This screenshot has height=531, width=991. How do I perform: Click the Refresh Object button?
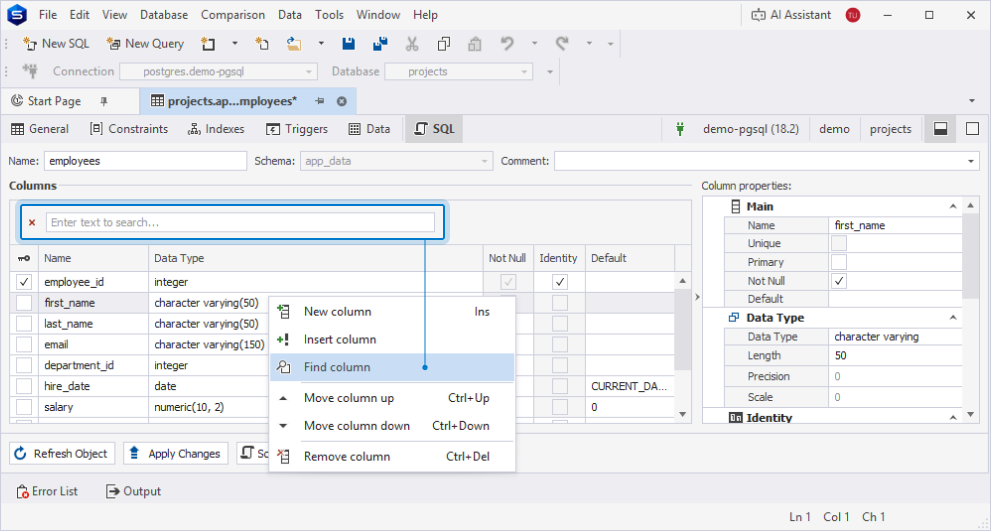(62, 454)
